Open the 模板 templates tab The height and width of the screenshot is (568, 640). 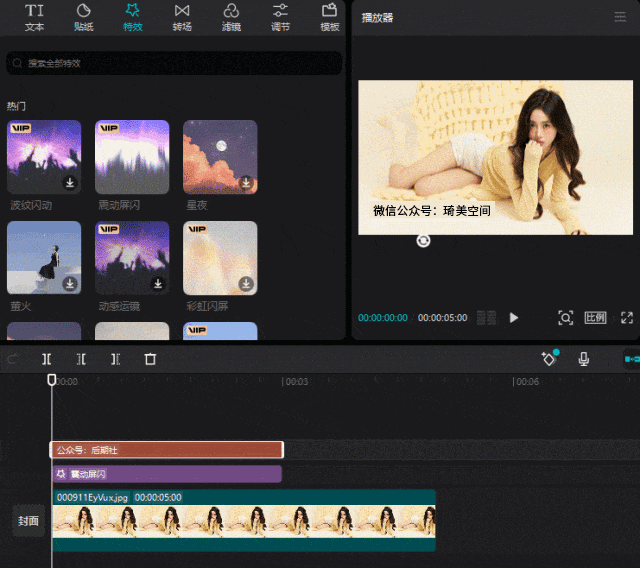point(330,18)
